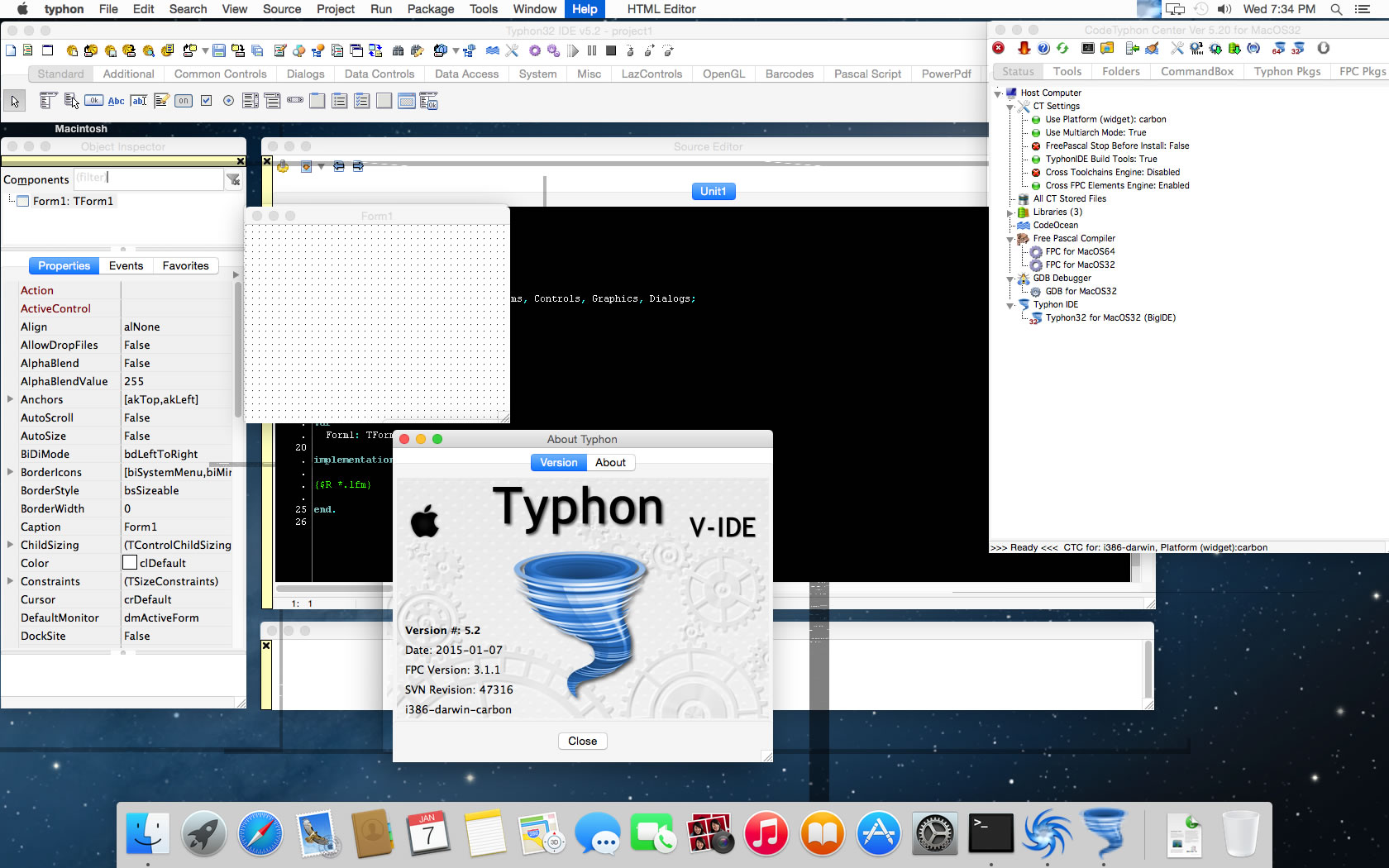
Task: Click the power button icon in CodeTyphon Center
Action: coord(1324,48)
